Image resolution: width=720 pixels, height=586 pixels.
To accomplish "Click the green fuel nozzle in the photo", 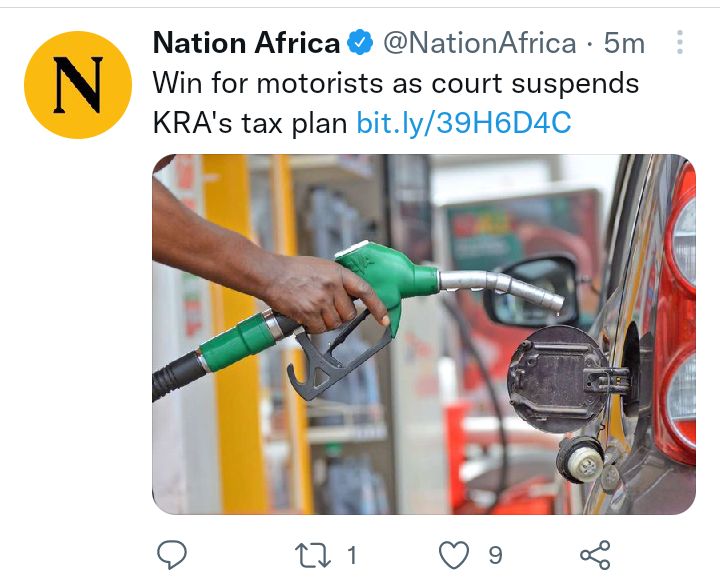I will (387, 276).
